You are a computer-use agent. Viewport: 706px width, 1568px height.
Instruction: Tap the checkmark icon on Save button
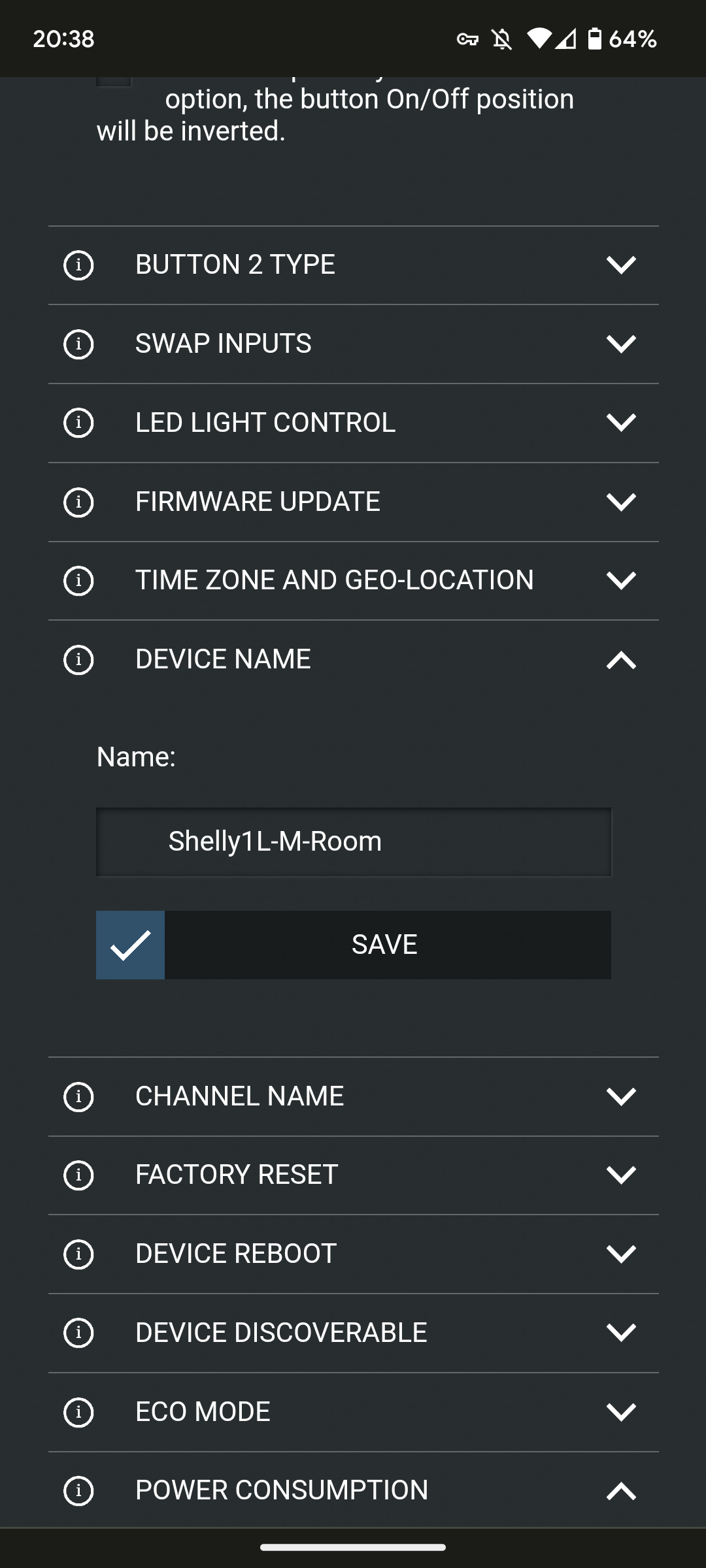point(131,945)
